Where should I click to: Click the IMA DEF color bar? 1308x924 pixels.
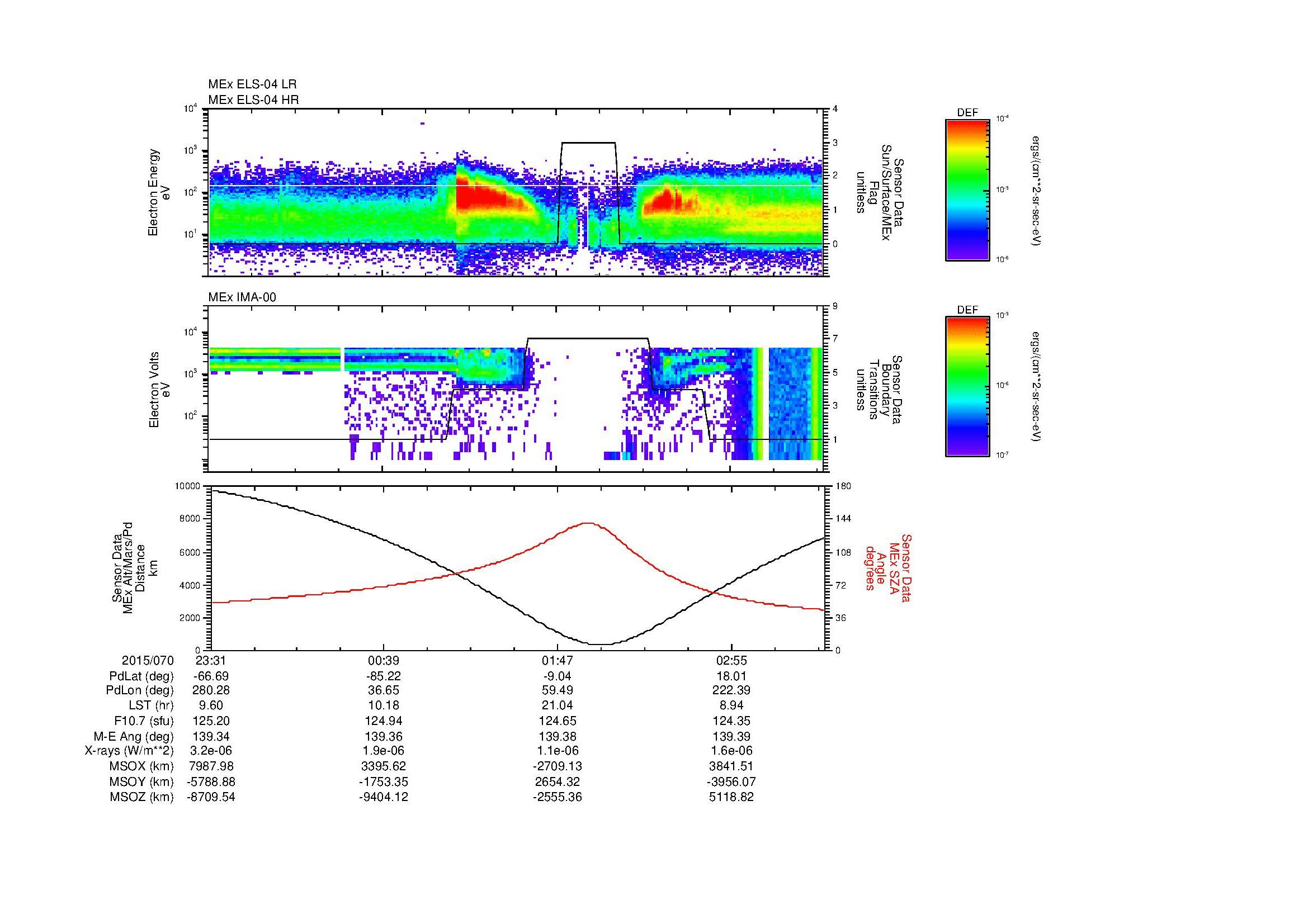pos(967,387)
